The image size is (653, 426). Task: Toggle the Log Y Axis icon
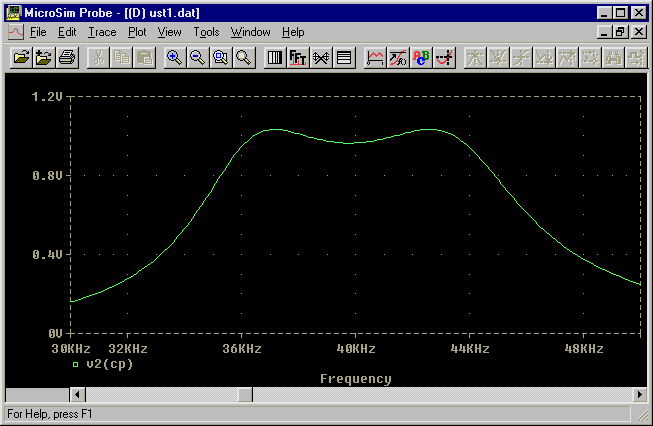[x=344, y=57]
